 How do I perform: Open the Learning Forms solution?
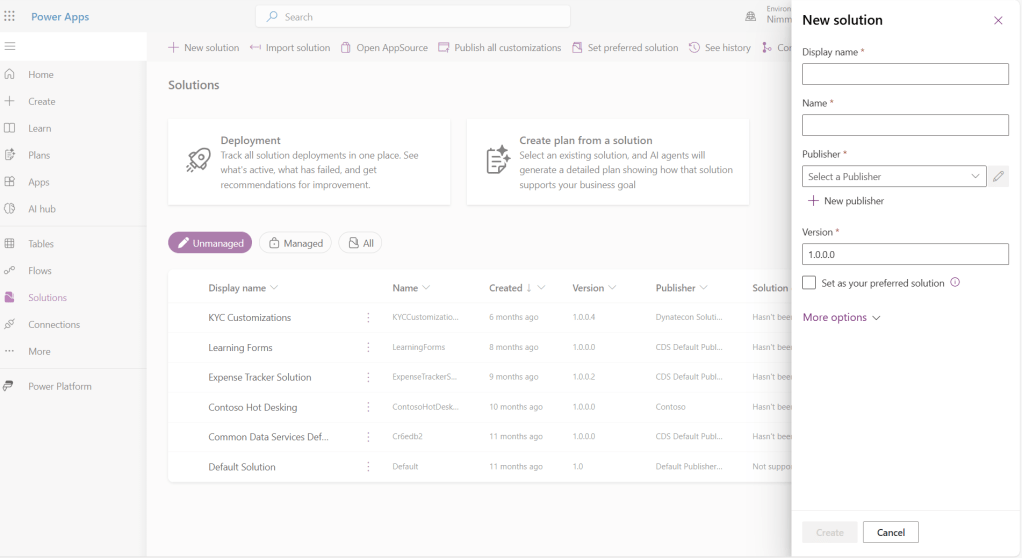240,347
